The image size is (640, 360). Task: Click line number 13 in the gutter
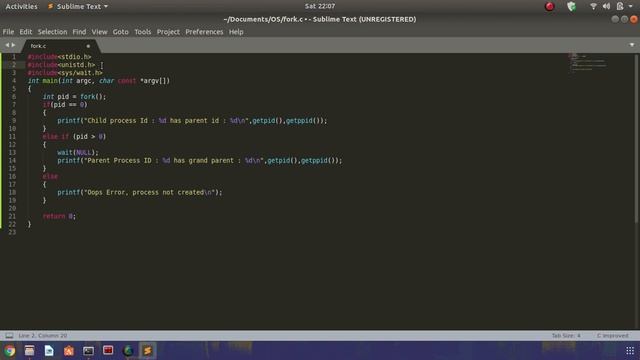point(12,153)
